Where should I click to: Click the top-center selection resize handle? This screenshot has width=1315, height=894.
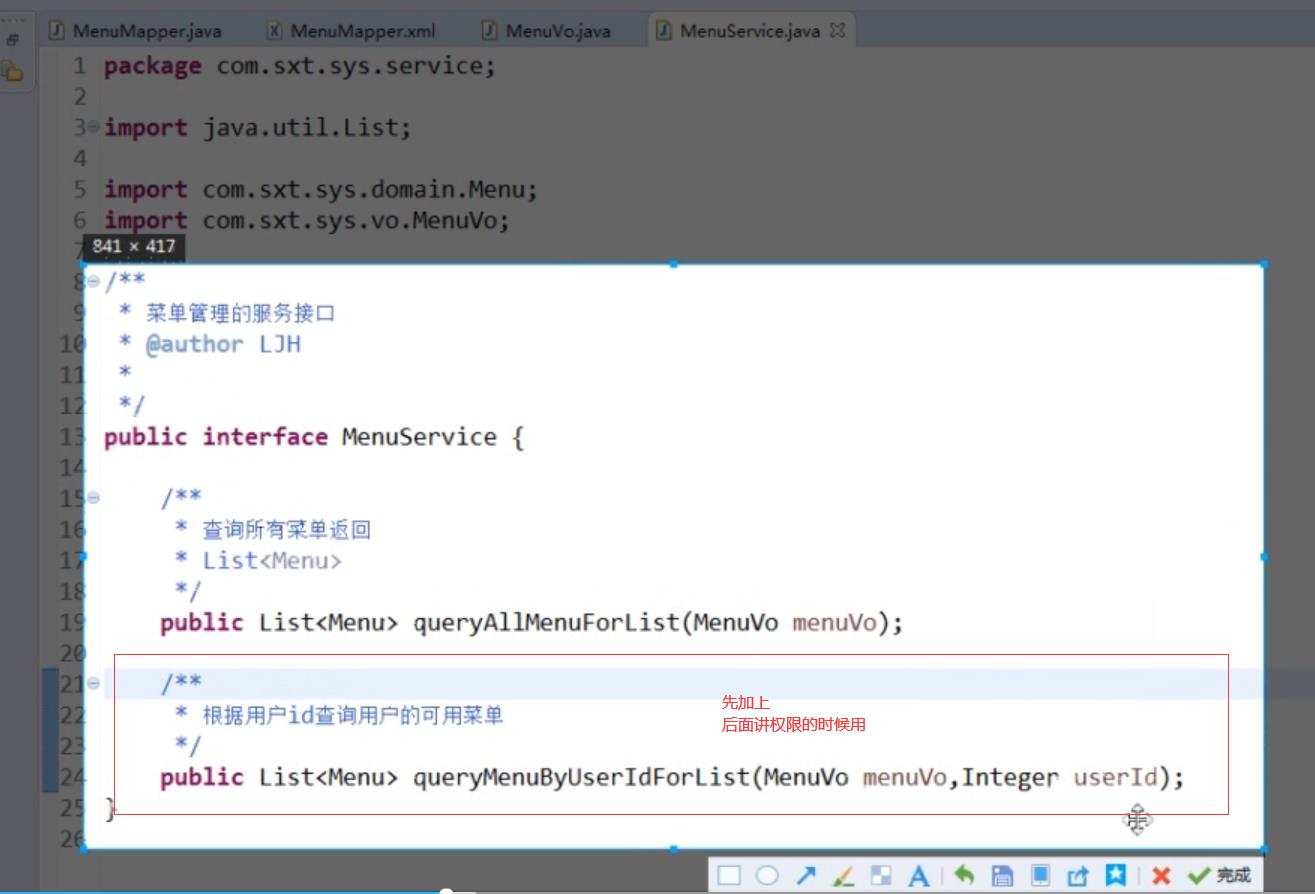[673, 264]
